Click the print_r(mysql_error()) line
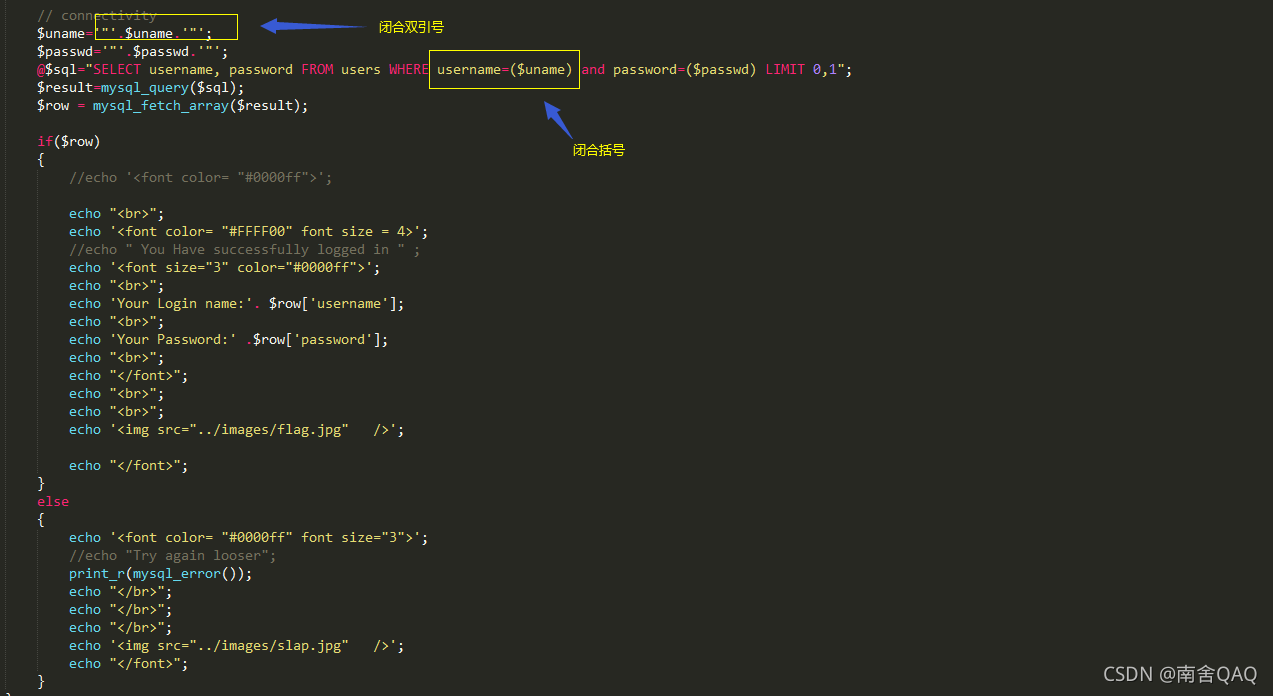This screenshot has height=696, width=1273. coord(161,573)
